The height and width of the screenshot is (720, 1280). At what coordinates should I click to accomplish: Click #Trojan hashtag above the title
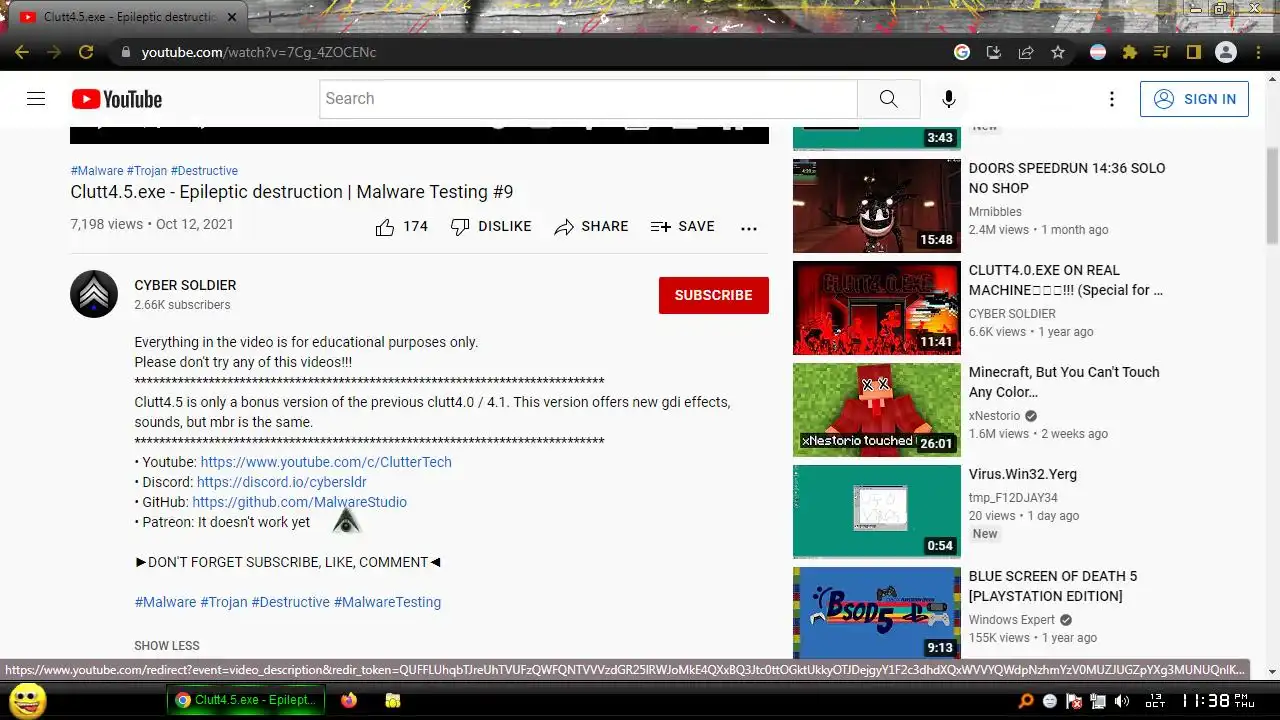[147, 171]
